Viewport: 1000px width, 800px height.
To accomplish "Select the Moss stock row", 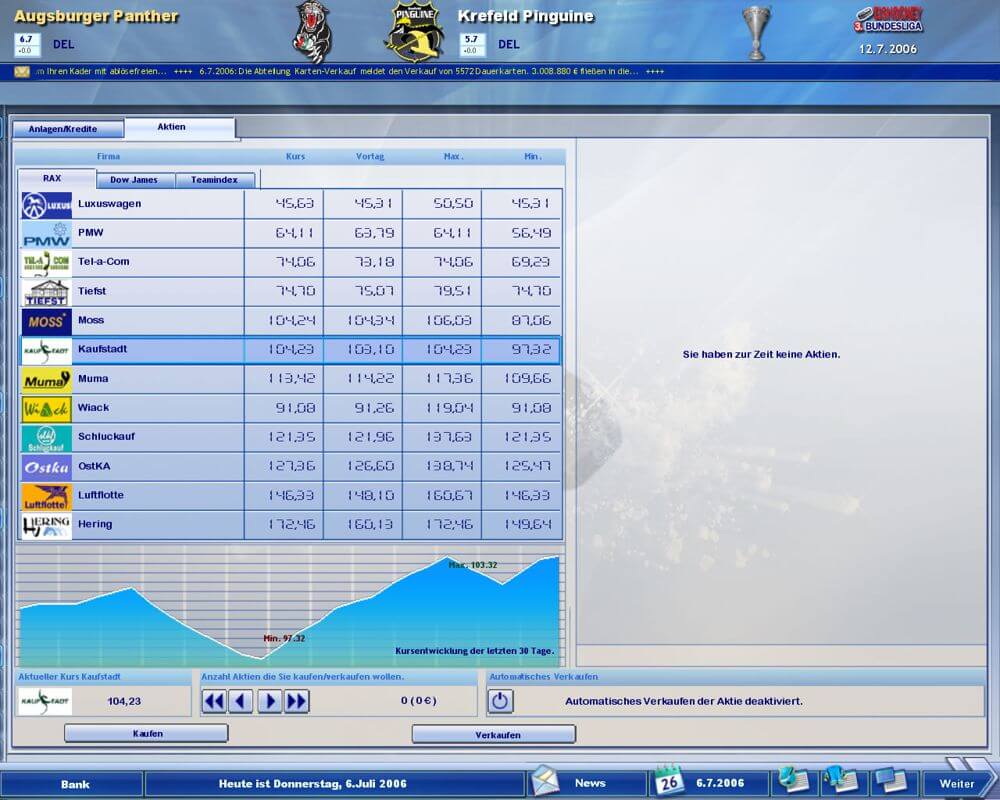I will click(291, 321).
